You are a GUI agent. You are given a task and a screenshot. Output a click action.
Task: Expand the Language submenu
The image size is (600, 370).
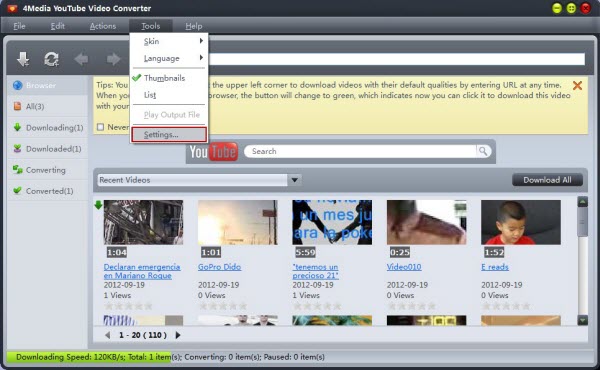169,58
